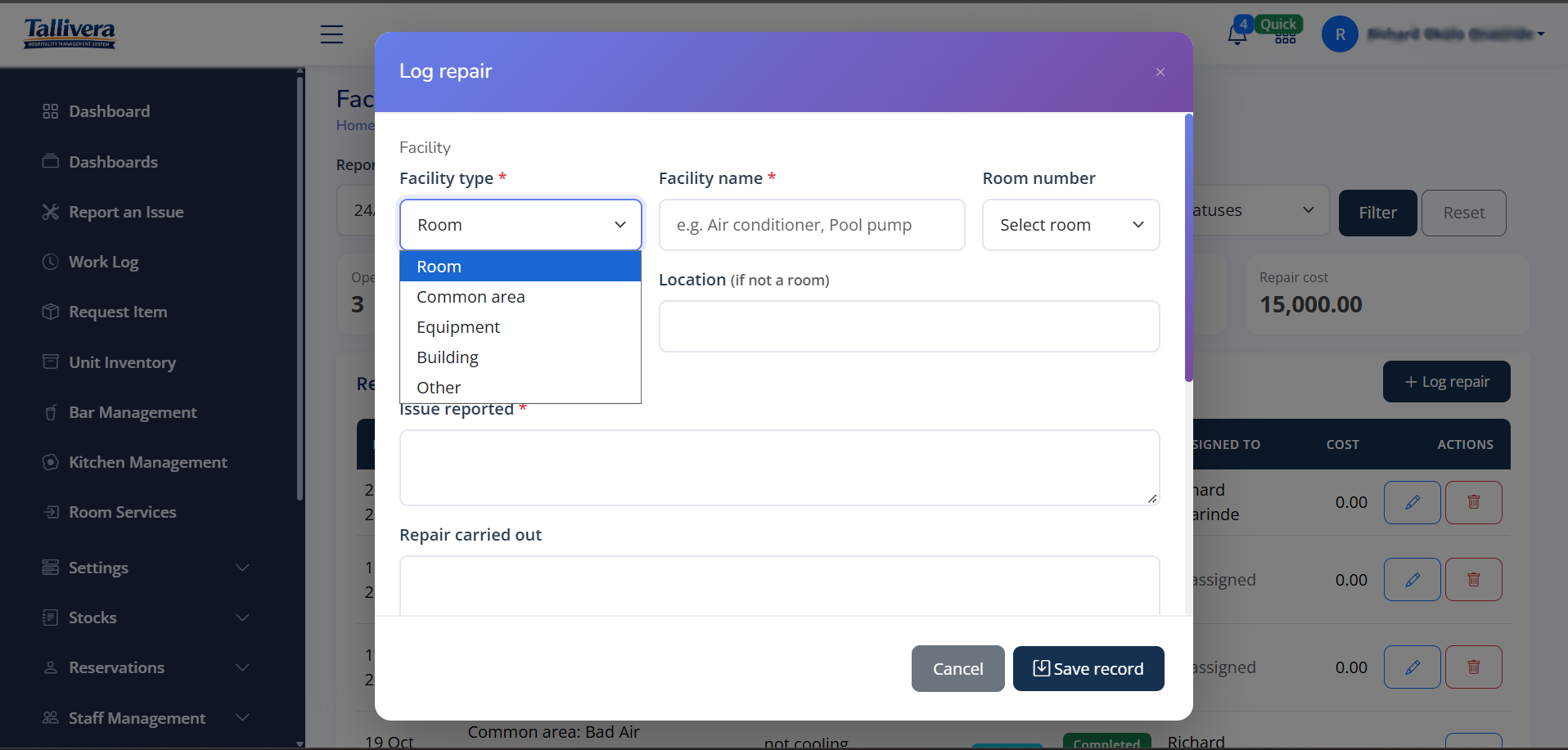Click the Location text field

[909, 326]
